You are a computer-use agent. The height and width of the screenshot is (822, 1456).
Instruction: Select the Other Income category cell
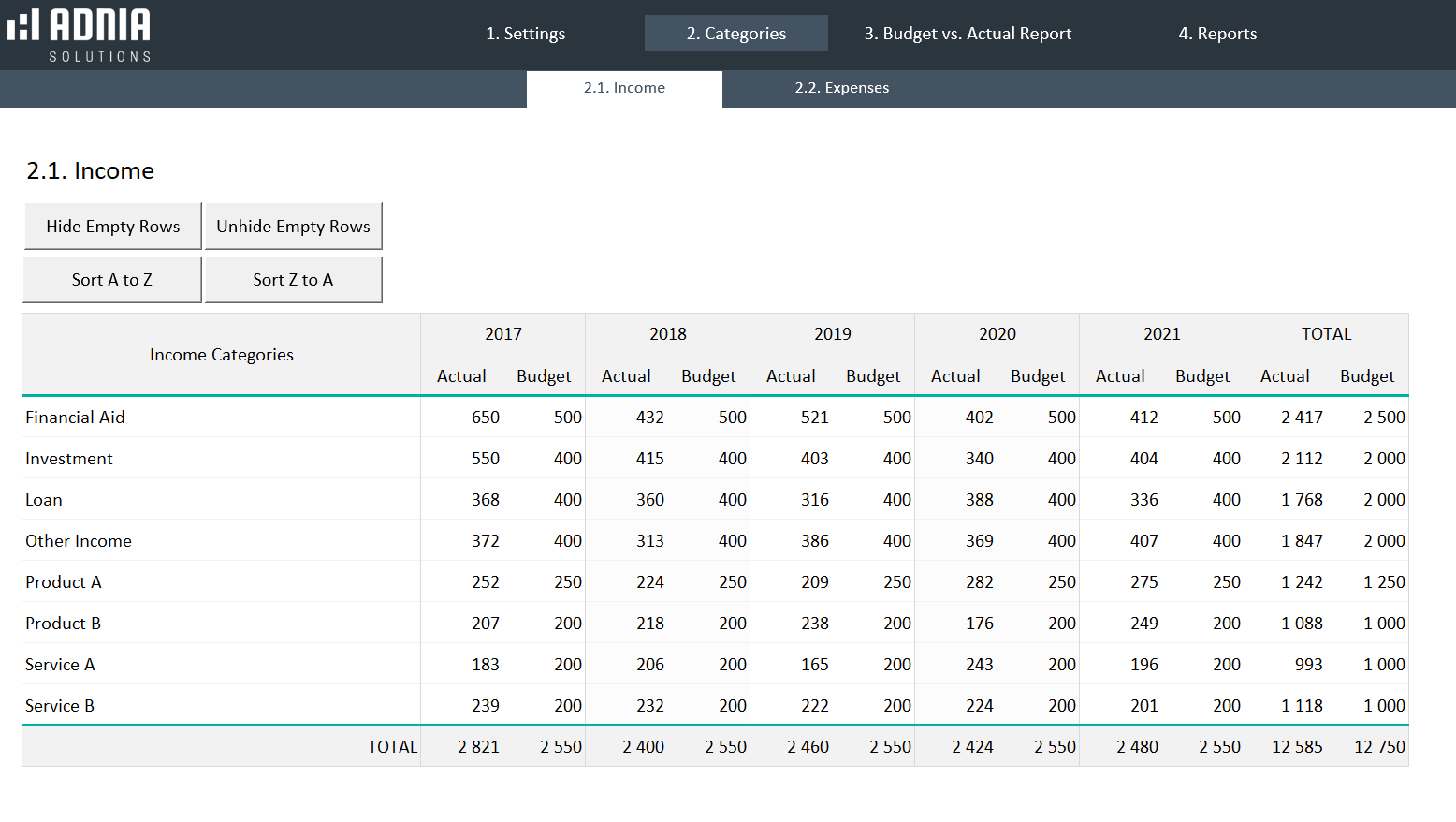pyautogui.click(x=79, y=541)
